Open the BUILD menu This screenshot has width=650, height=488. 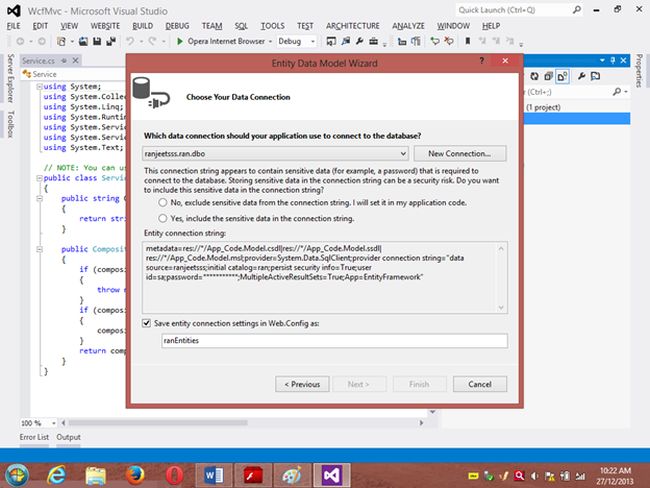[x=143, y=26]
